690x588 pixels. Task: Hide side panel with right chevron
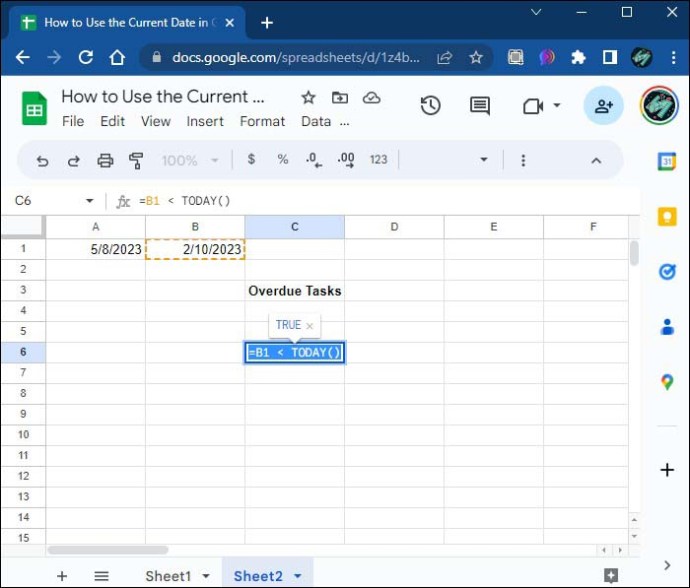[x=667, y=565]
